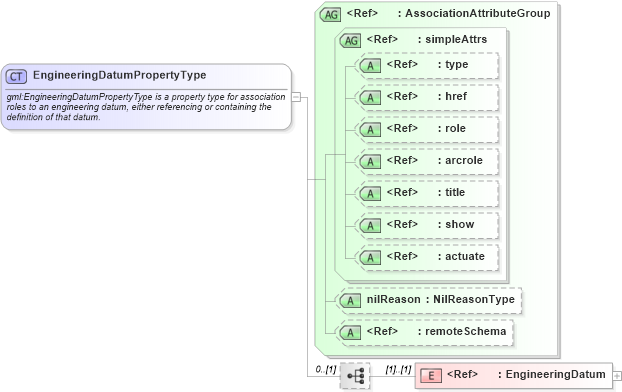Select the ': arcrole' attribute label

[x=460, y=160]
